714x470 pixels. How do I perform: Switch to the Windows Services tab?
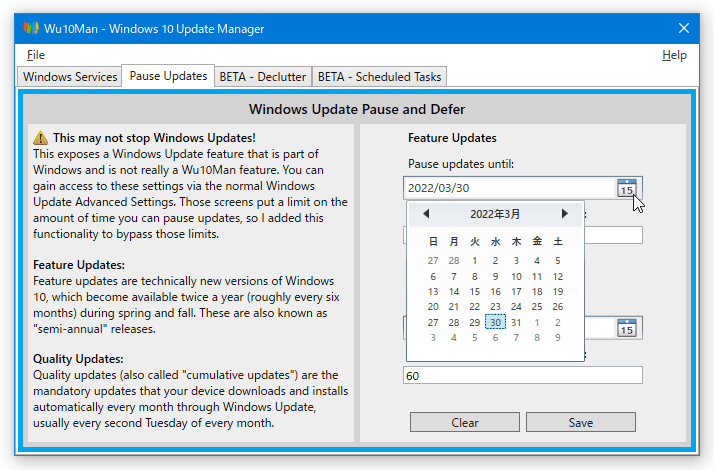[x=70, y=77]
